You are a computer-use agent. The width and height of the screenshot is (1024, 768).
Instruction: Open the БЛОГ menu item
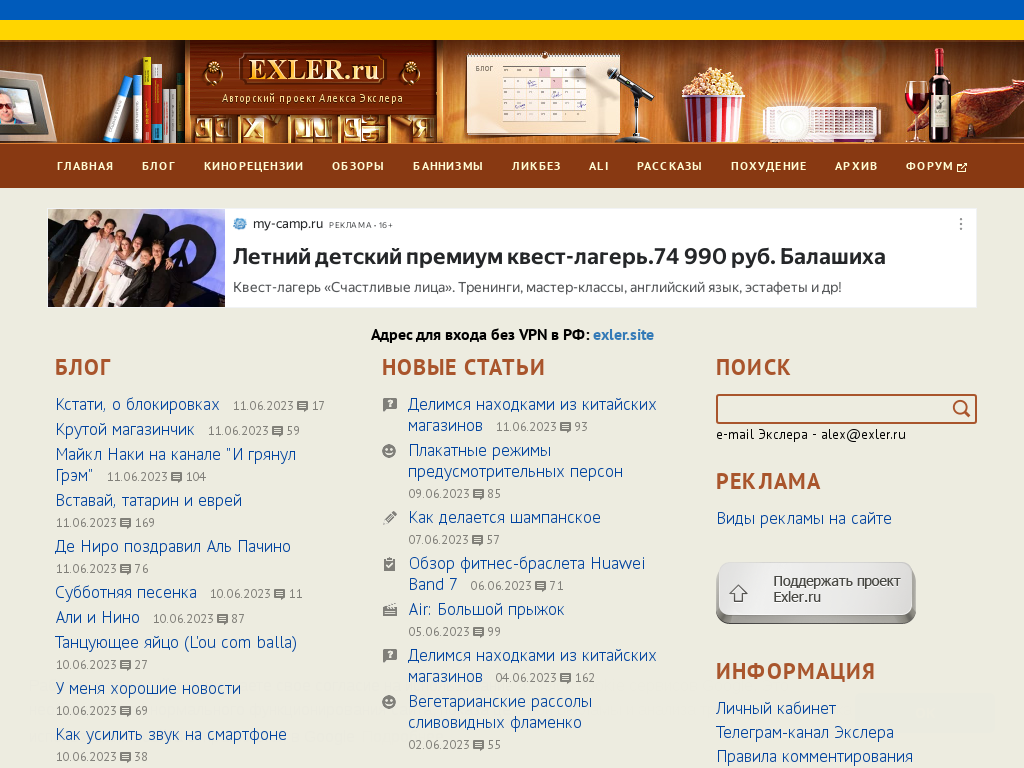click(159, 166)
